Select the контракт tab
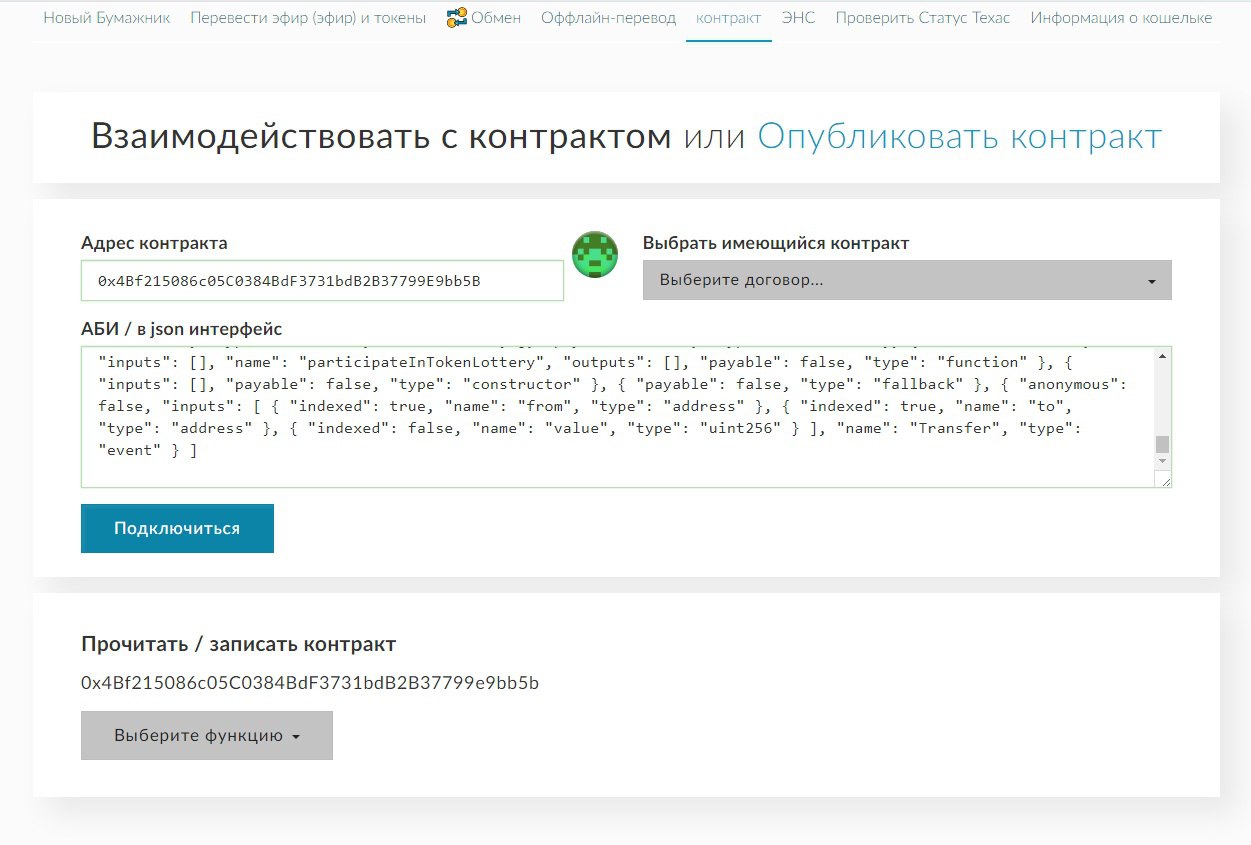The height and width of the screenshot is (845, 1251). pyautogui.click(x=728, y=18)
